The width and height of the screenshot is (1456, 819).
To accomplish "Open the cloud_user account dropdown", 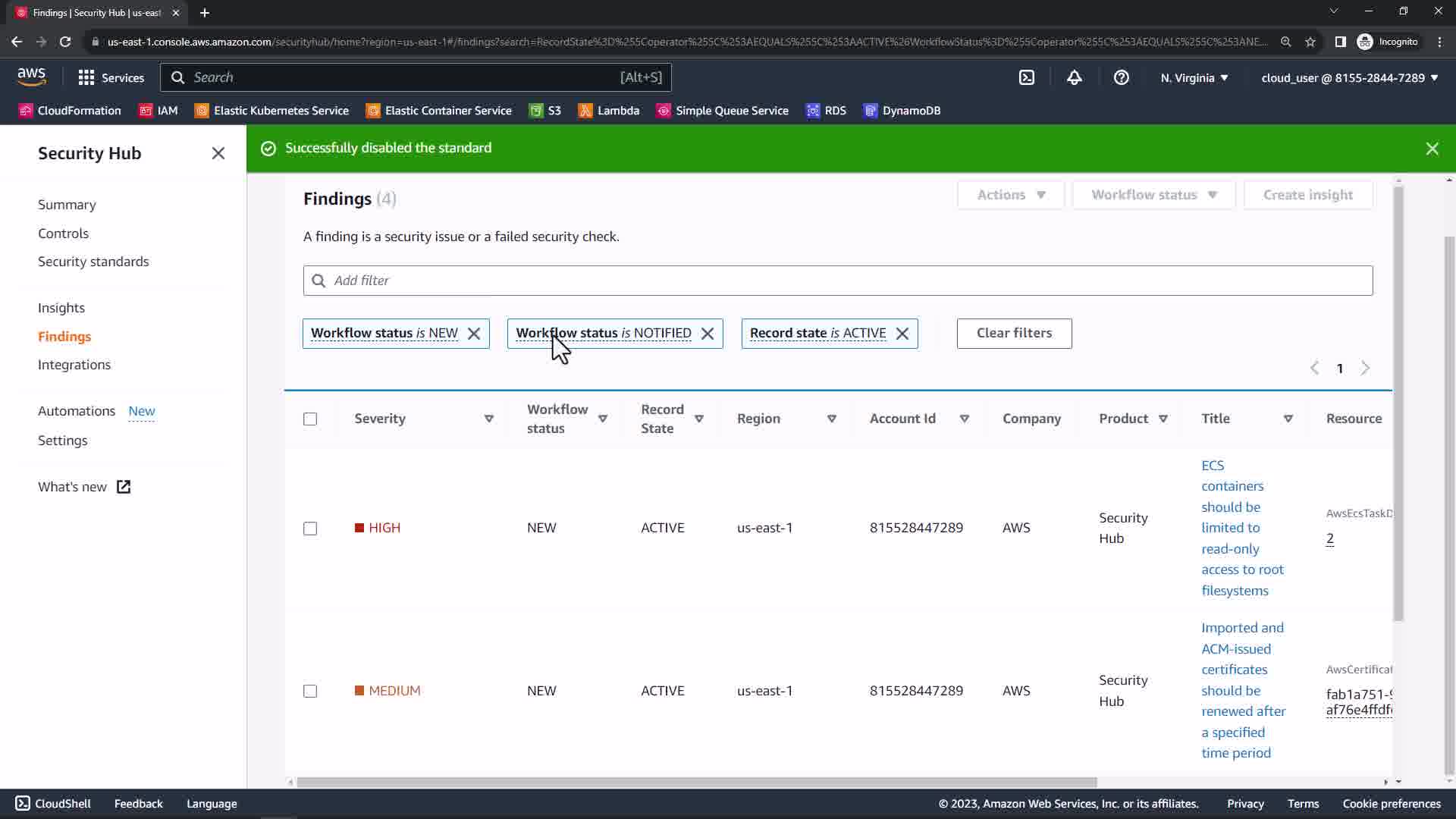I will point(1349,77).
